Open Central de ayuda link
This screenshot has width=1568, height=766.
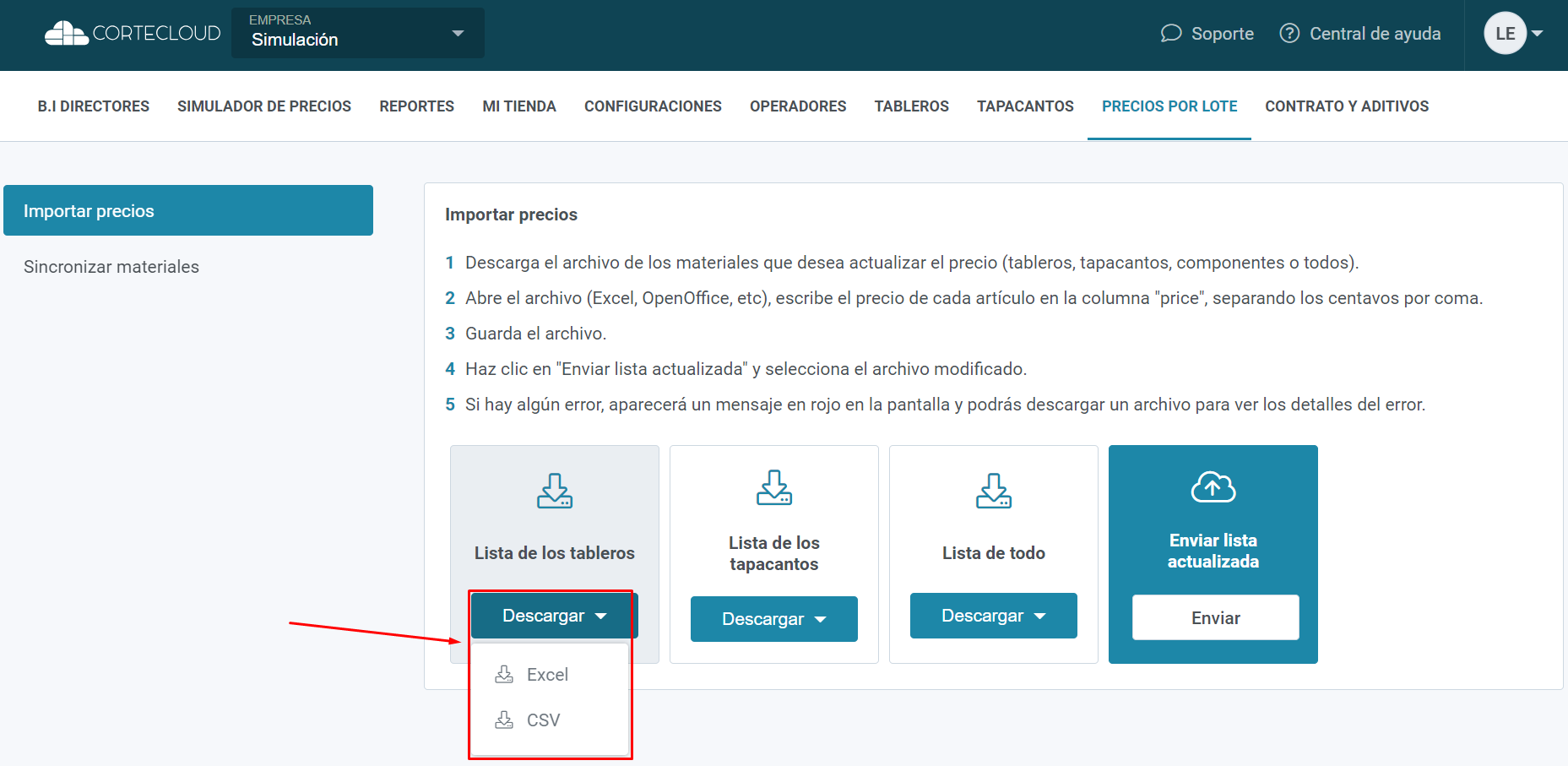[1375, 34]
